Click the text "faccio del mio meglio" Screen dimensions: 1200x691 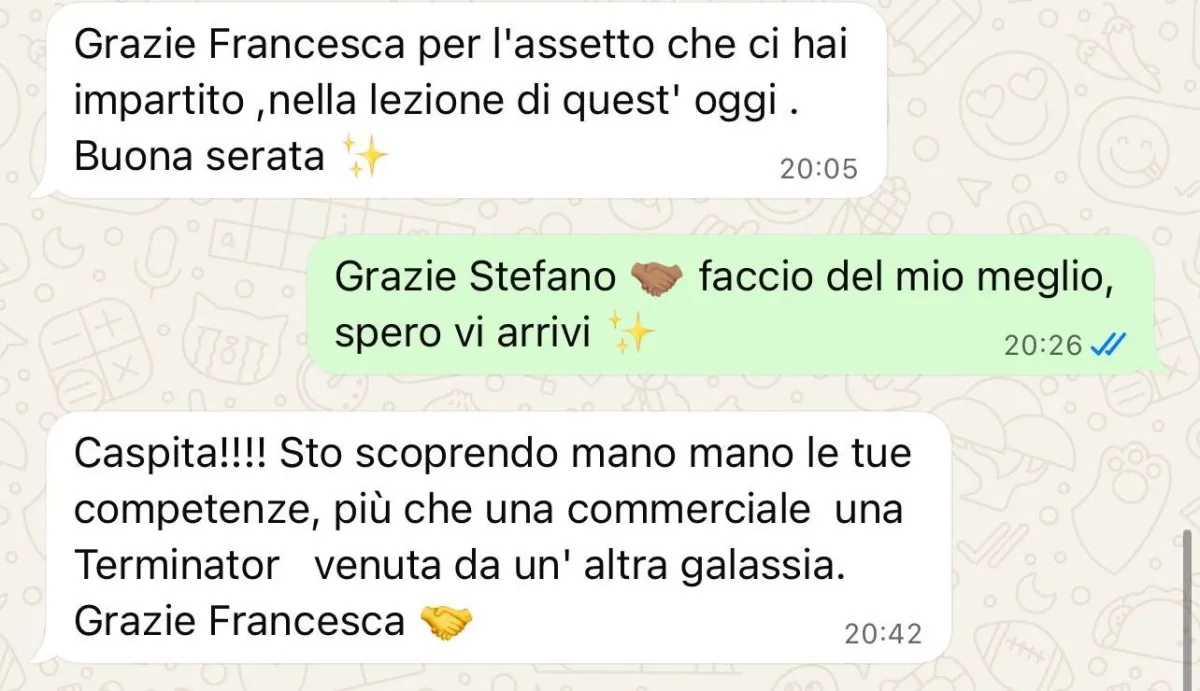(x=906, y=278)
